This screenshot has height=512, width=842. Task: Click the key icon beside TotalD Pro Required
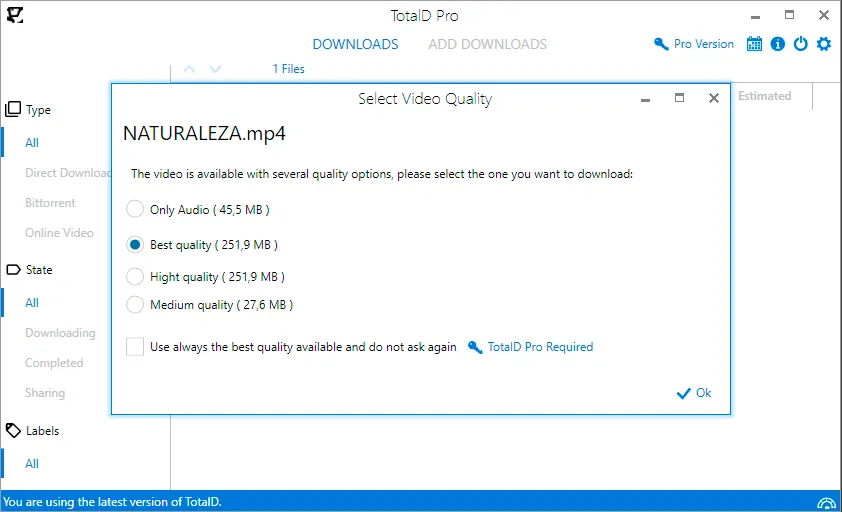(475, 347)
